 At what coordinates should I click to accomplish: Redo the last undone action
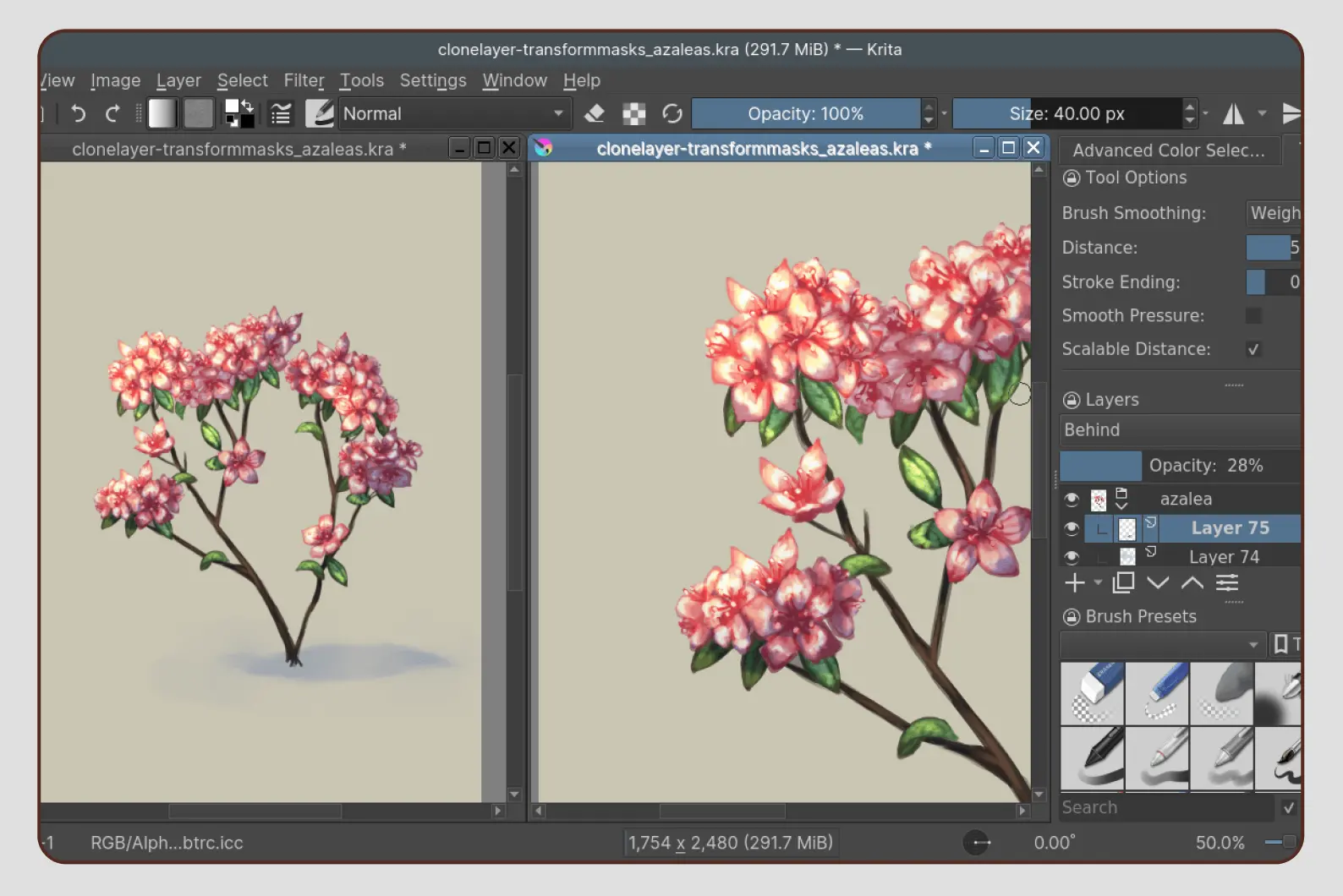pyautogui.click(x=112, y=113)
